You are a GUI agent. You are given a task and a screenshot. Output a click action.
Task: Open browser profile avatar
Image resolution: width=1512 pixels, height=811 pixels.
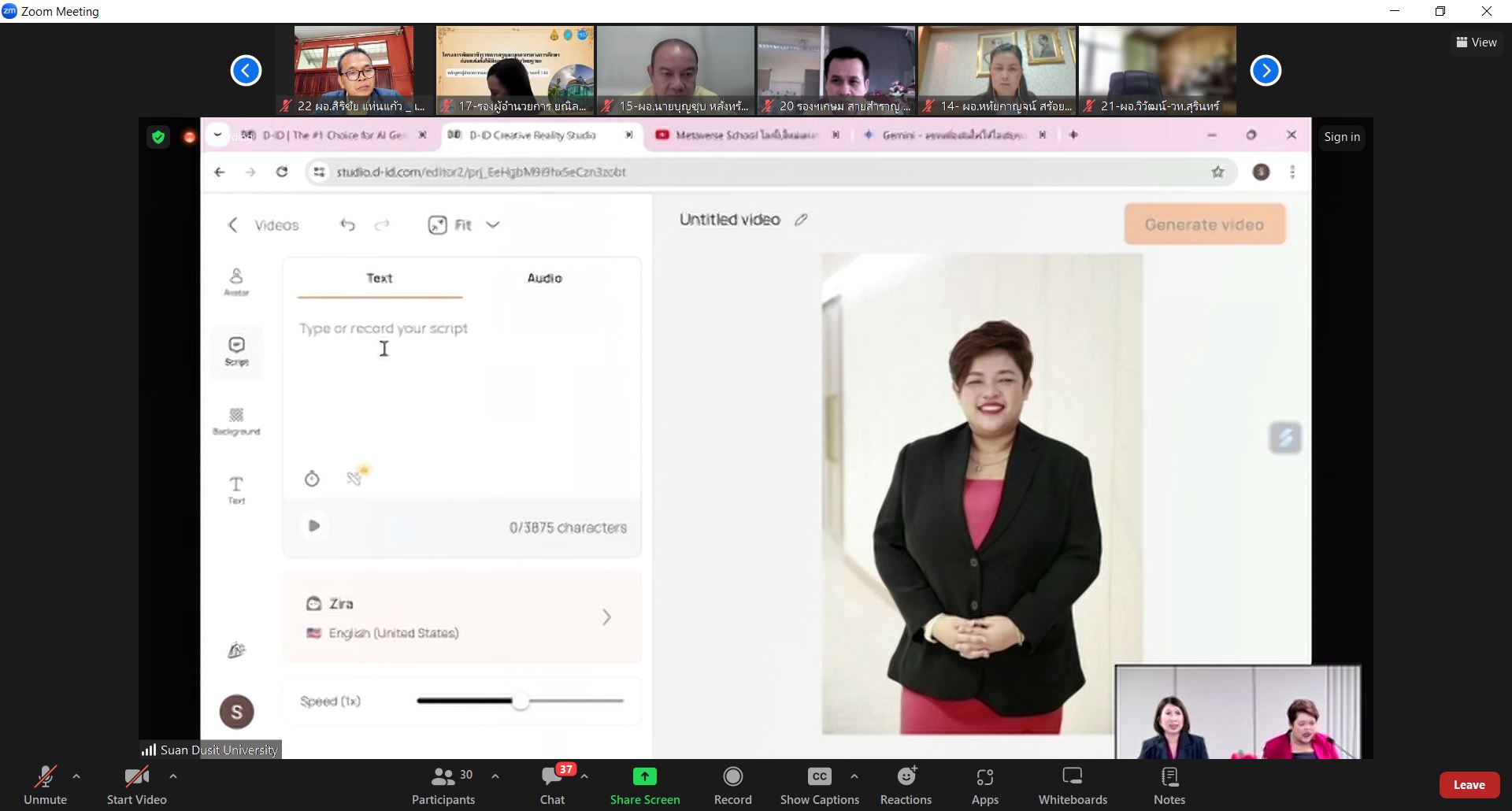click(1261, 172)
